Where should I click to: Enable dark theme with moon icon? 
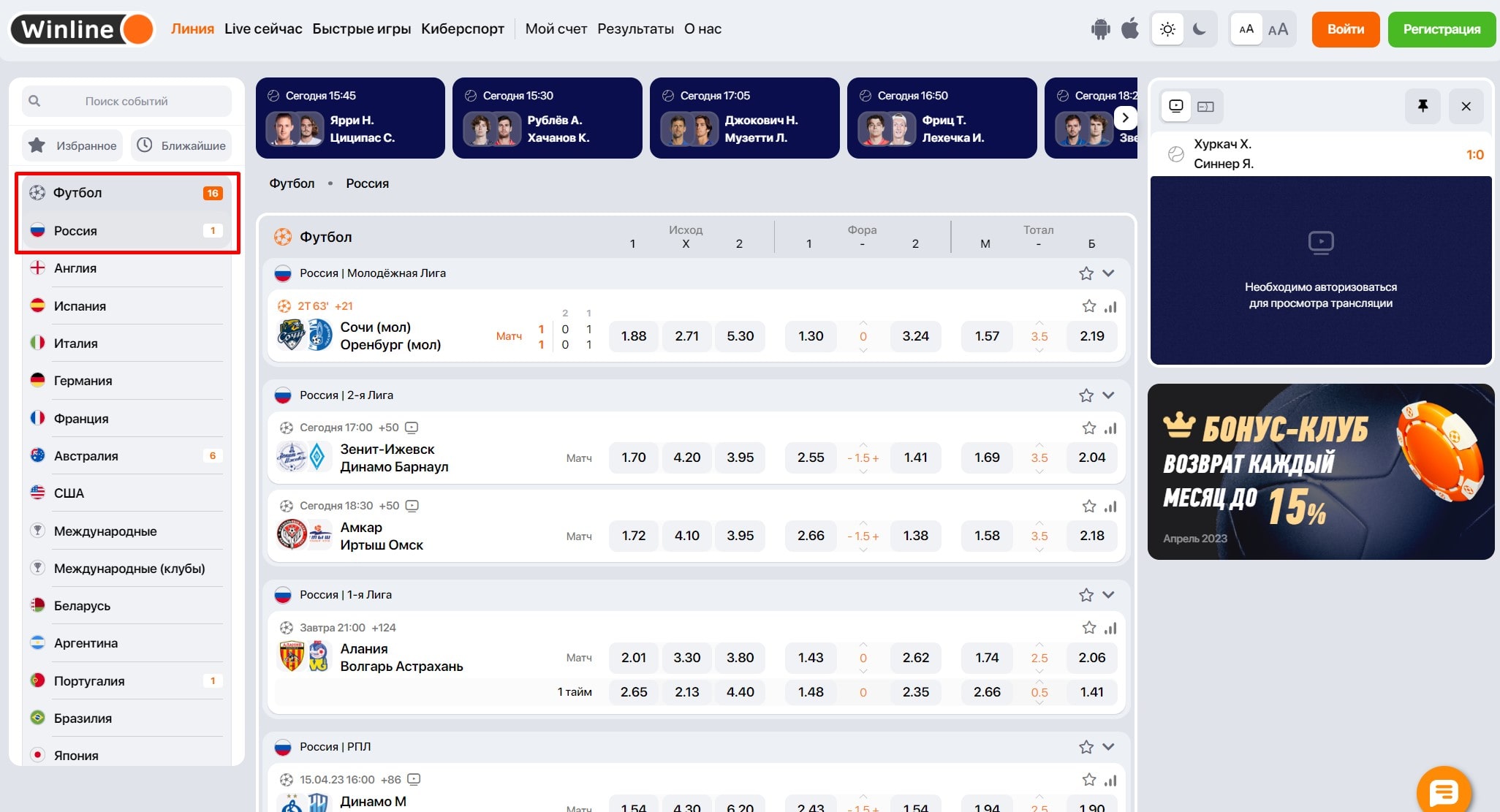1199,29
